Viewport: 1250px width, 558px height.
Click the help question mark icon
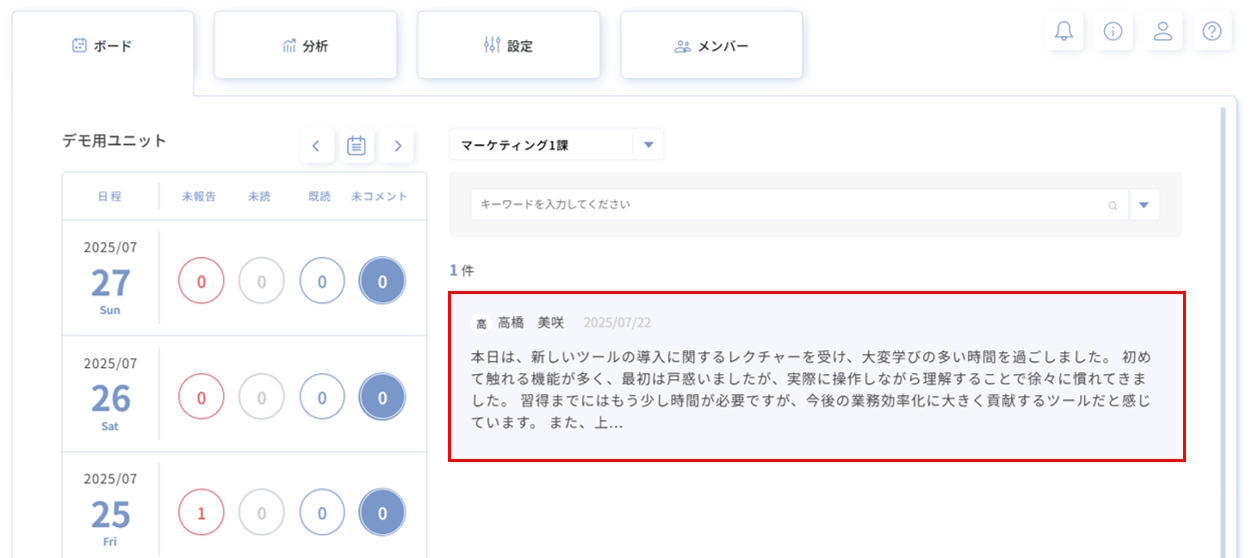[x=1212, y=31]
